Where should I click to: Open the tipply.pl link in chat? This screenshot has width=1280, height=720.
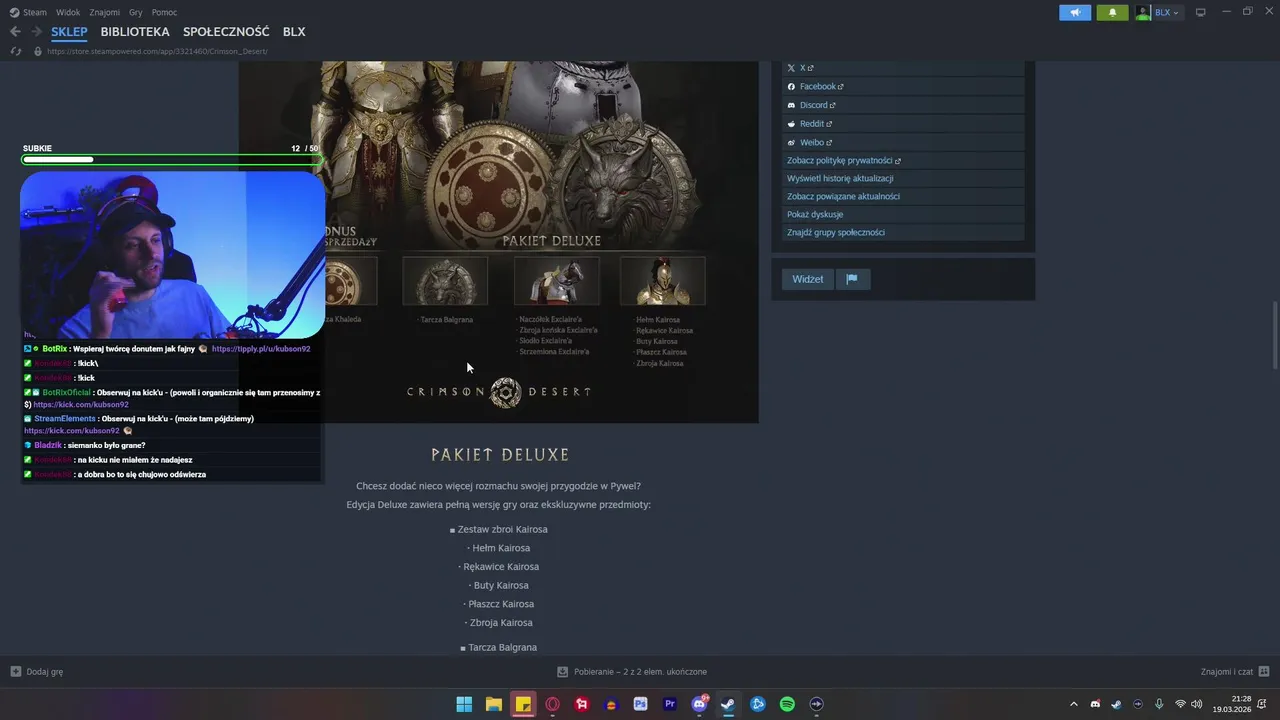261,349
